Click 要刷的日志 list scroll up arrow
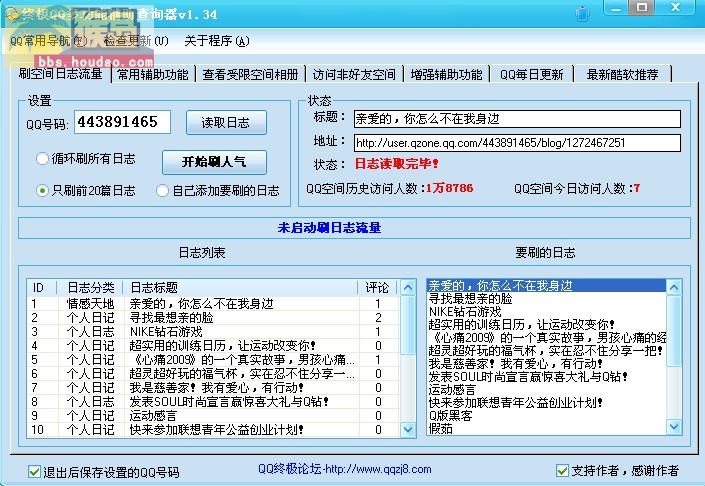The width and height of the screenshot is (705, 486). [674, 287]
